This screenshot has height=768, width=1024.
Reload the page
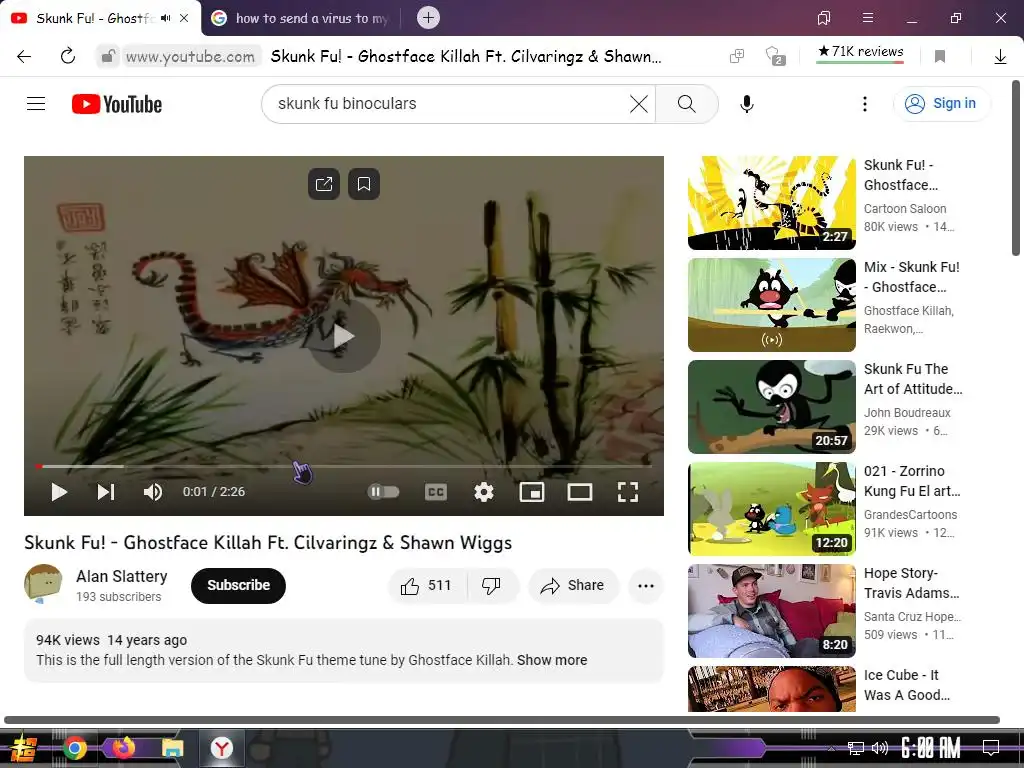click(x=68, y=56)
